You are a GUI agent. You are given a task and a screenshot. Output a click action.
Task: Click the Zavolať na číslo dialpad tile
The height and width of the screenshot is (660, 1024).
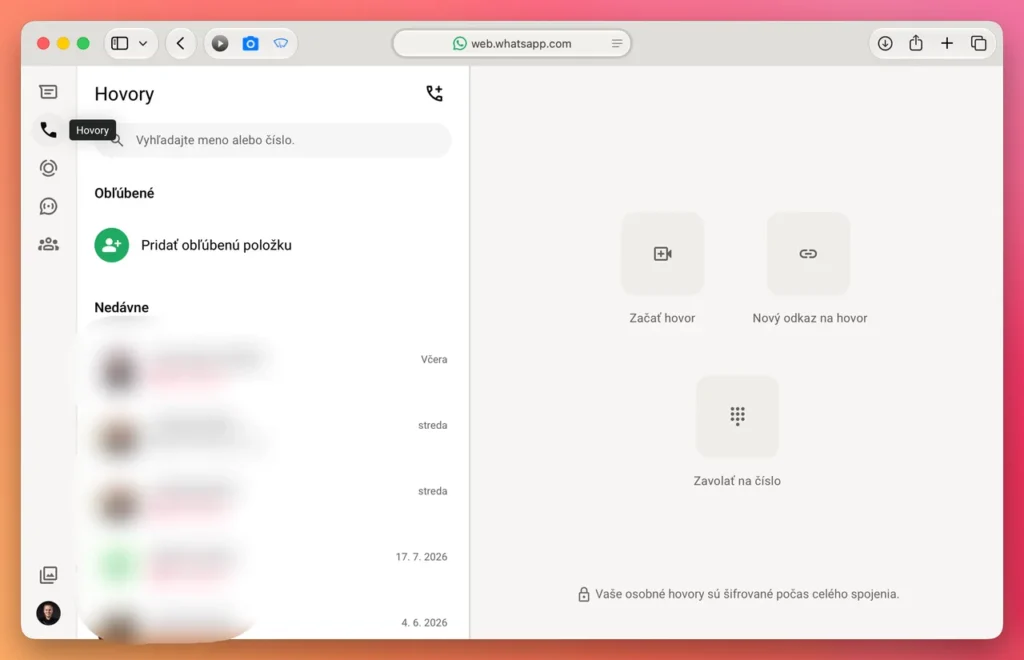pyautogui.click(x=737, y=416)
